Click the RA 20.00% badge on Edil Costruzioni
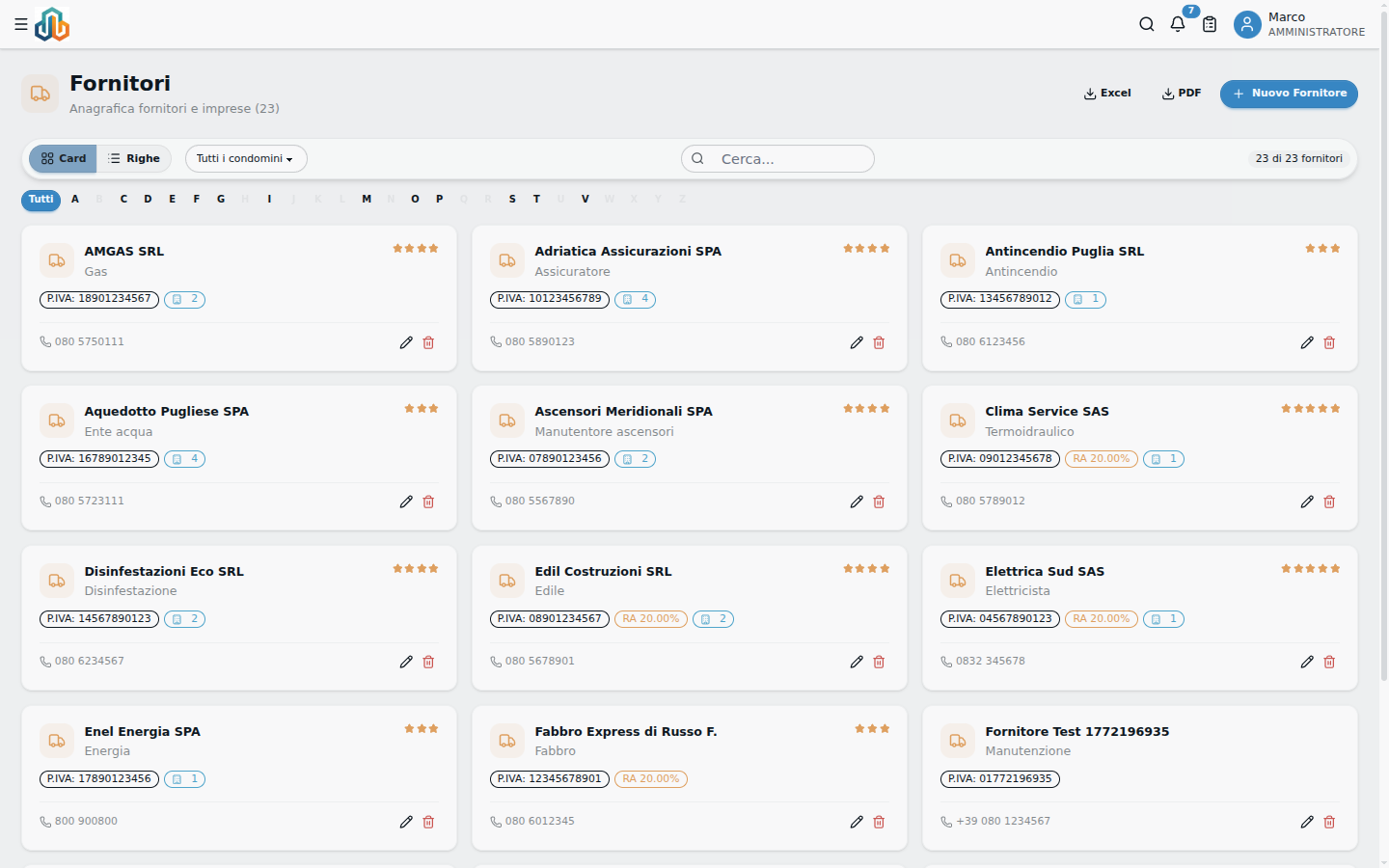Screen dimensions: 1389x868 (x=651, y=619)
